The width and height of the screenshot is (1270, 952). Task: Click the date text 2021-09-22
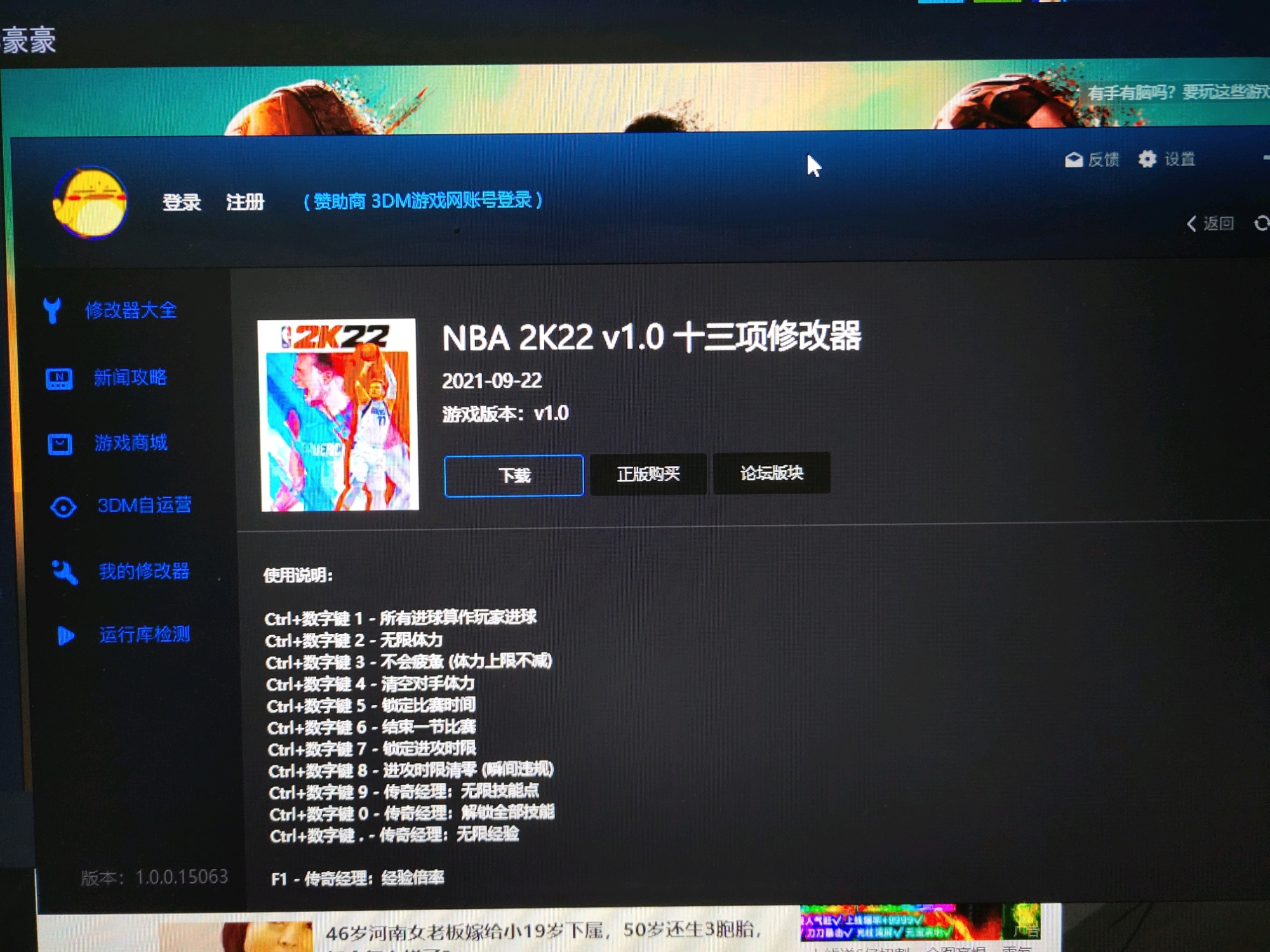pyautogui.click(x=492, y=381)
